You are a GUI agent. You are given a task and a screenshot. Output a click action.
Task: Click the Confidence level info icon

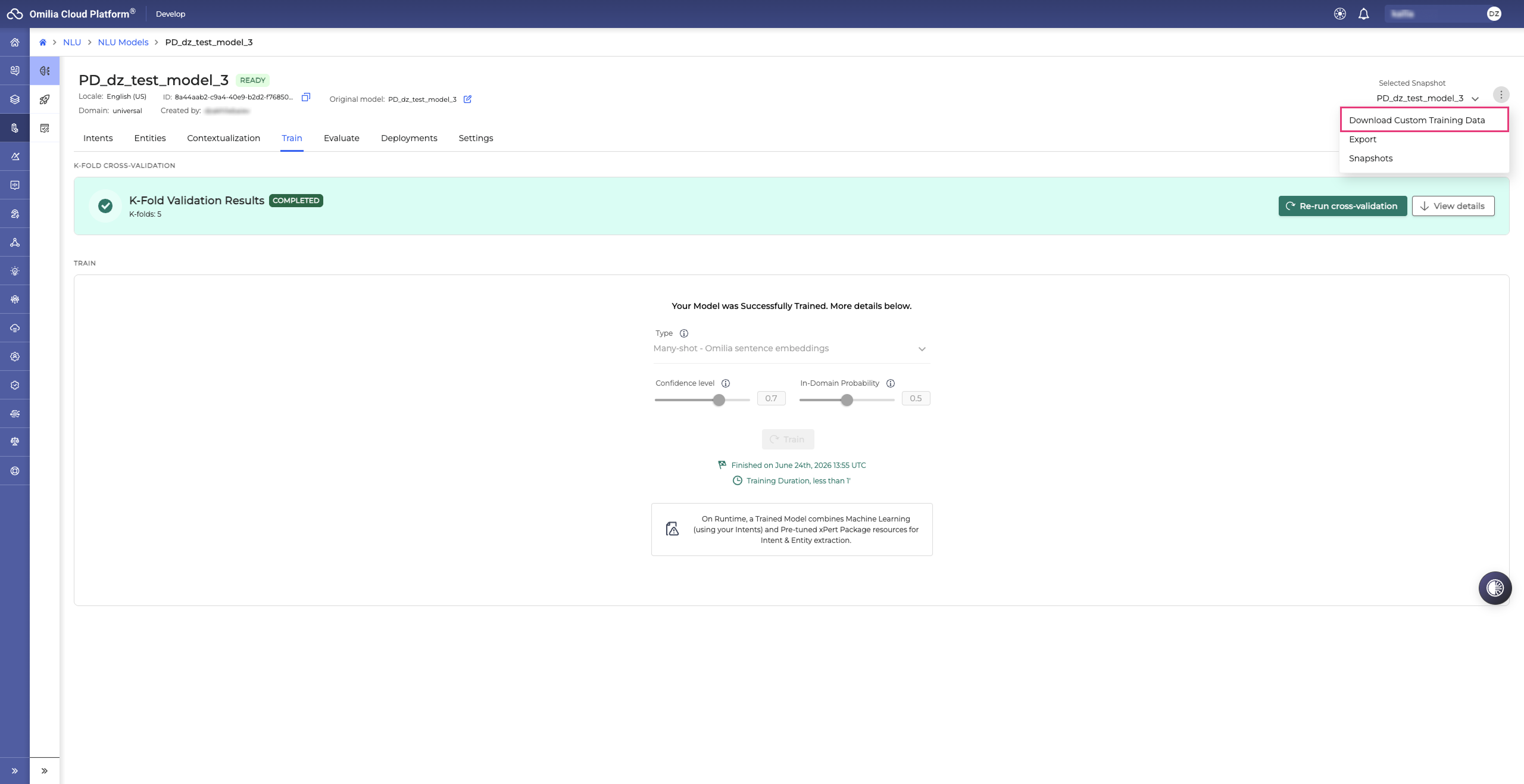(726, 383)
